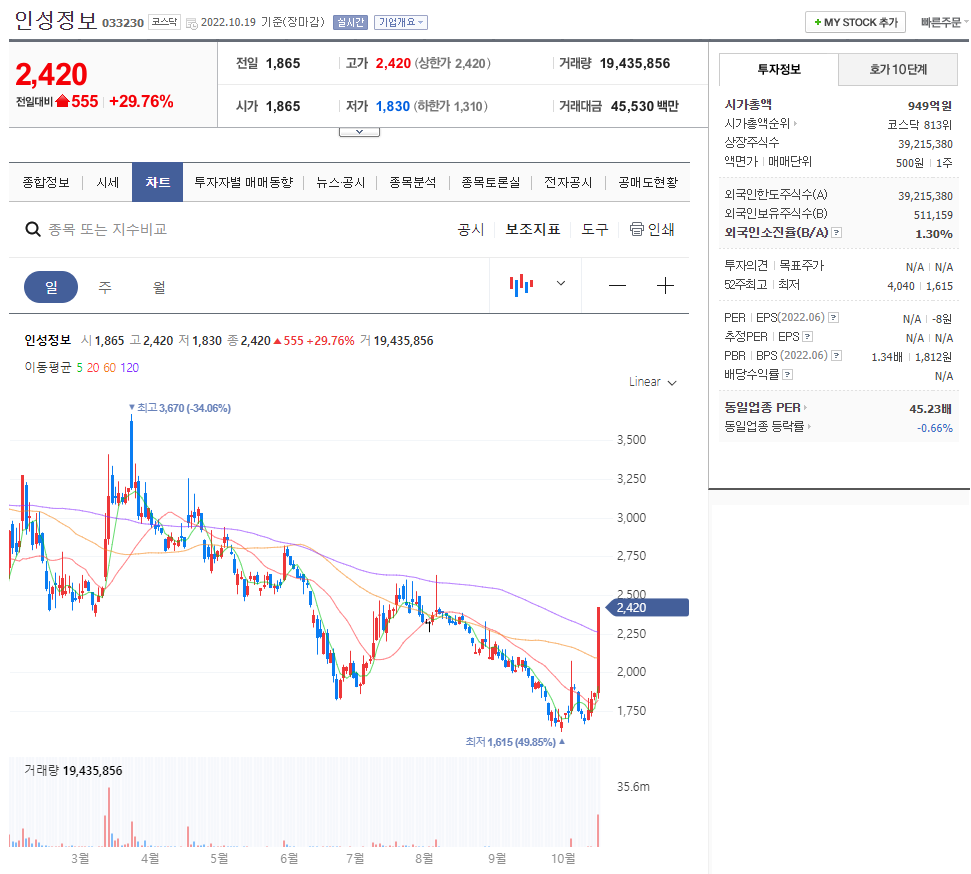Image resolution: width=971 pixels, height=874 pixels.
Task: Open 동일업종 등락률 link
Action: coord(767,426)
